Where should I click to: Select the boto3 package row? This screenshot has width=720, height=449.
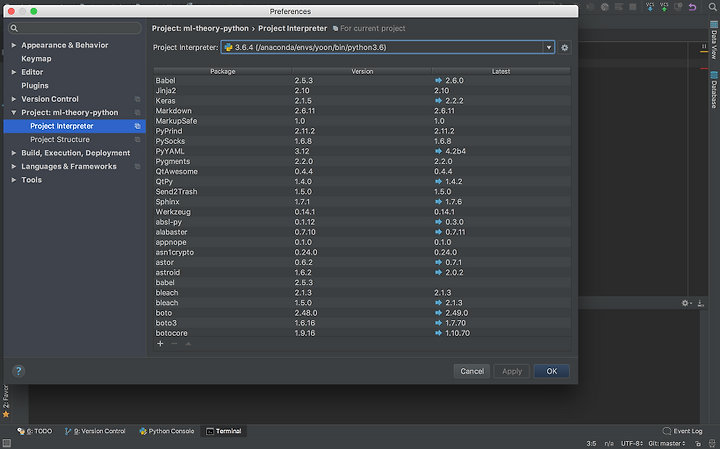coord(362,323)
